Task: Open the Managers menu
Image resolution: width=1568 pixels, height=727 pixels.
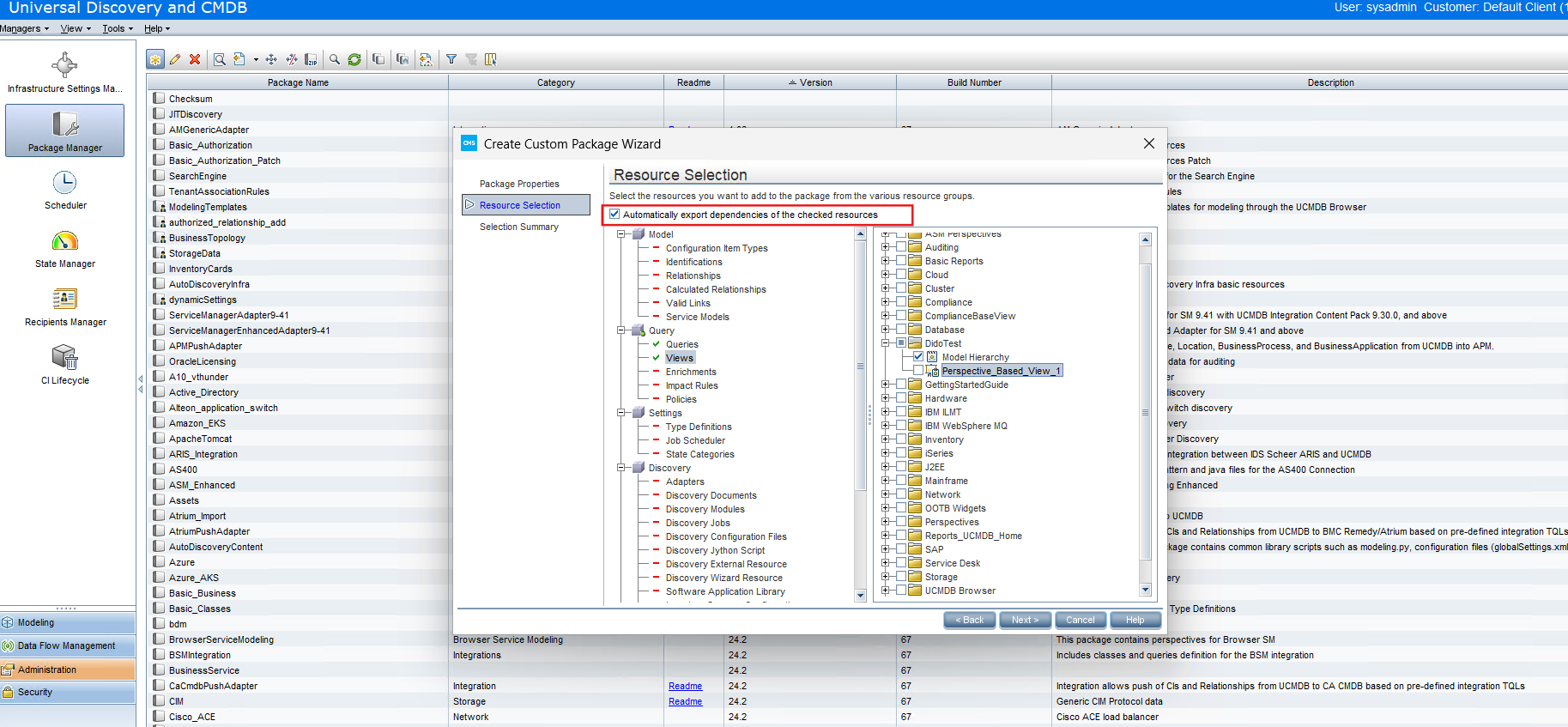Action: [x=24, y=28]
